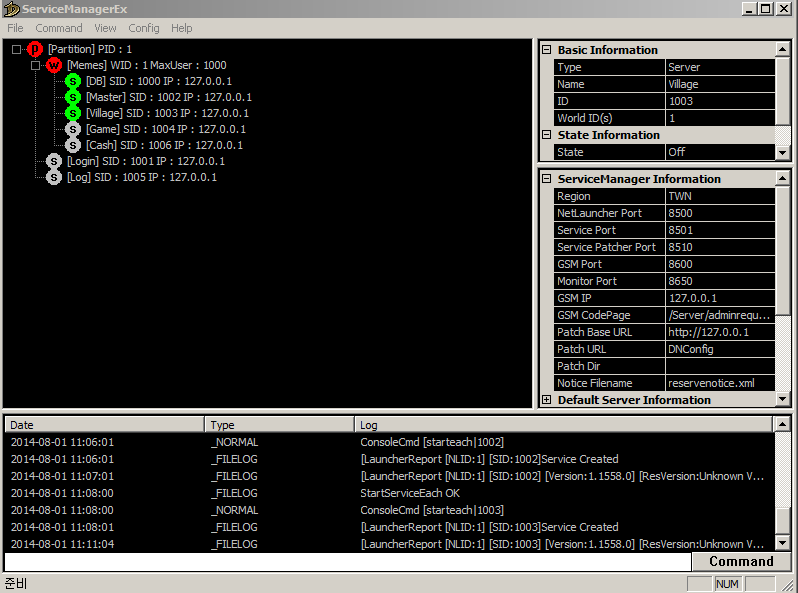Select [Partition] PID : 1 tree row
This screenshot has width=798, height=593.
point(90,49)
